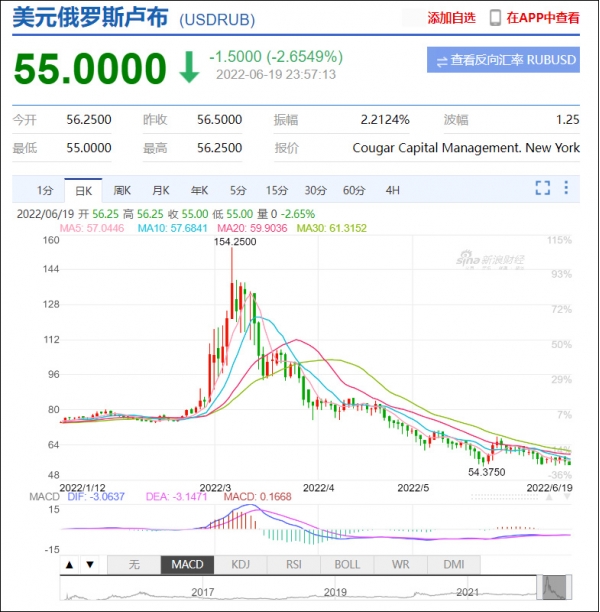Click 查看反向汇率 RUBUSD button
Image resolution: width=600 pixels, height=612 pixels.
[x=503, y=60]
